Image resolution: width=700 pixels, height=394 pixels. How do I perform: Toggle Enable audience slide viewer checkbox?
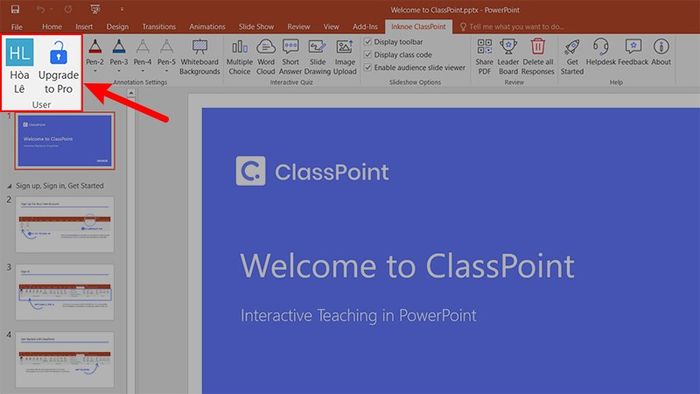click(x=368, y=67)
